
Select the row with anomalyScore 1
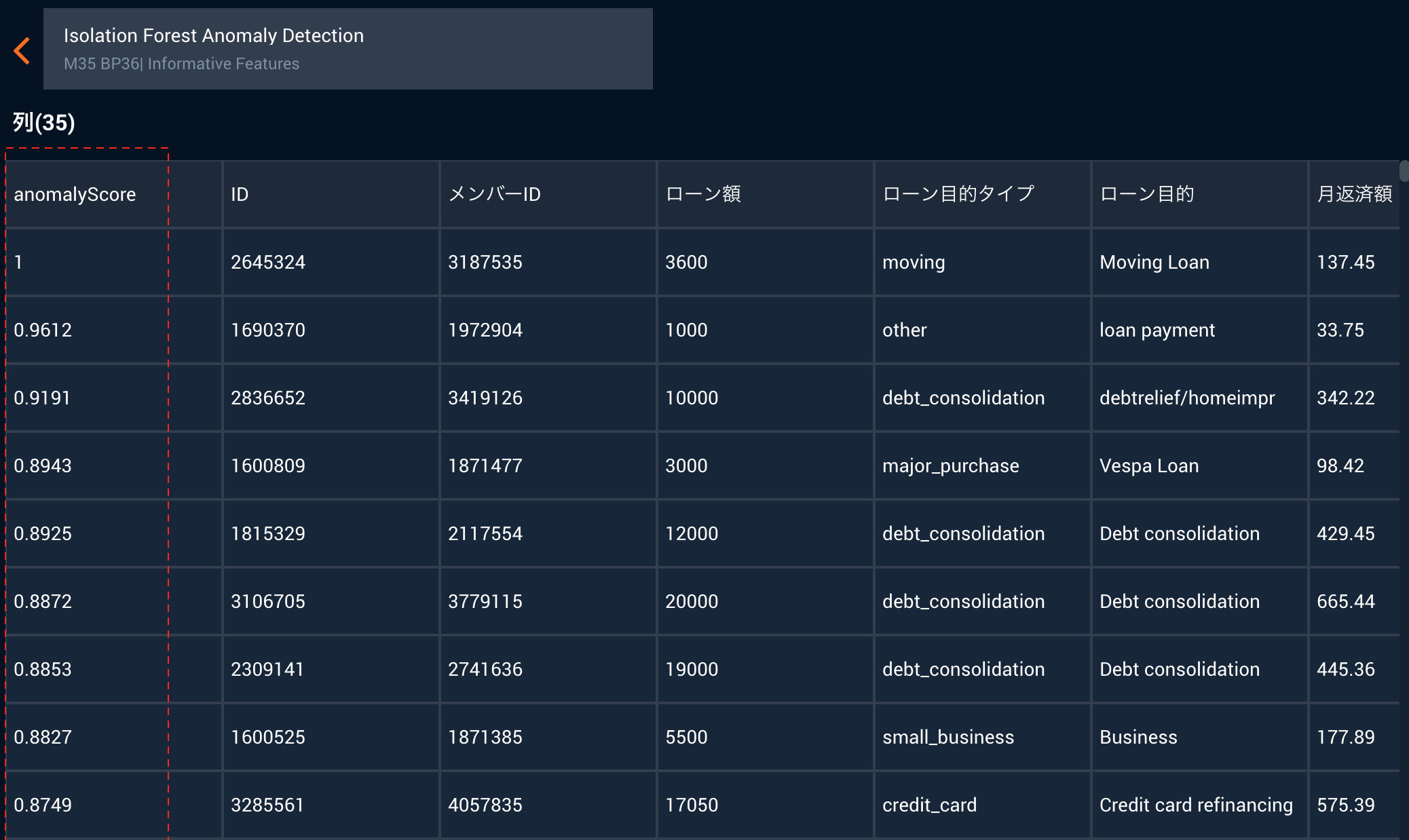[x=86, y=262]
